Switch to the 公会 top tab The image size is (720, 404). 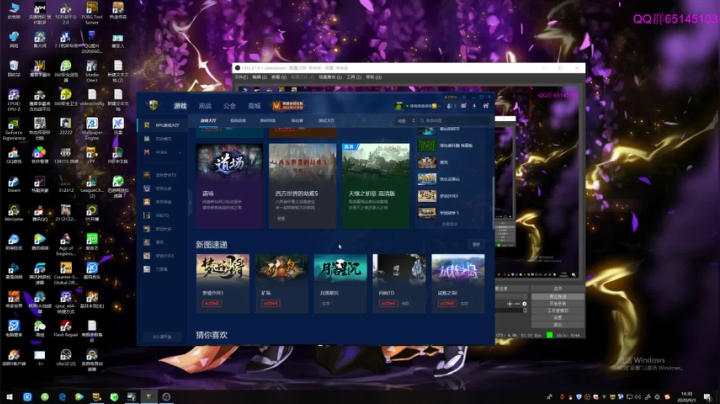click(230, 106)
